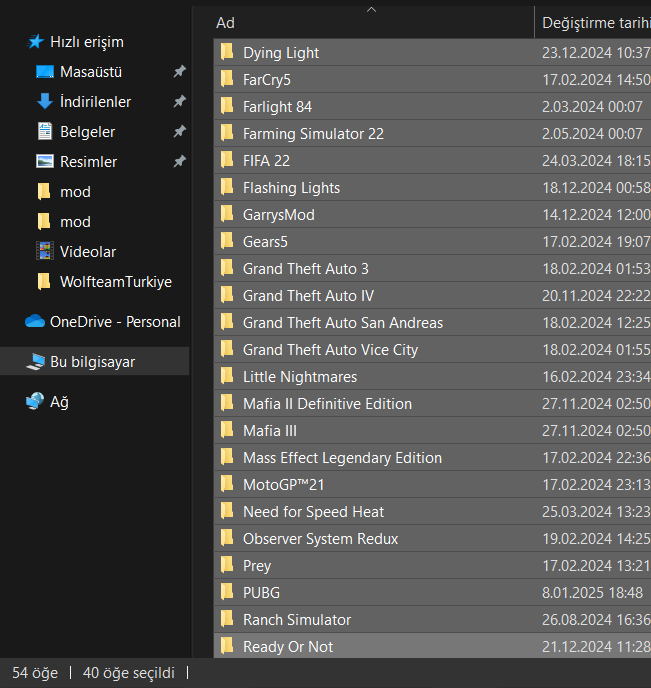Screen dimensions: 651x688
Task: Click the 54 öğe status bar text
Action: point(35,673)
